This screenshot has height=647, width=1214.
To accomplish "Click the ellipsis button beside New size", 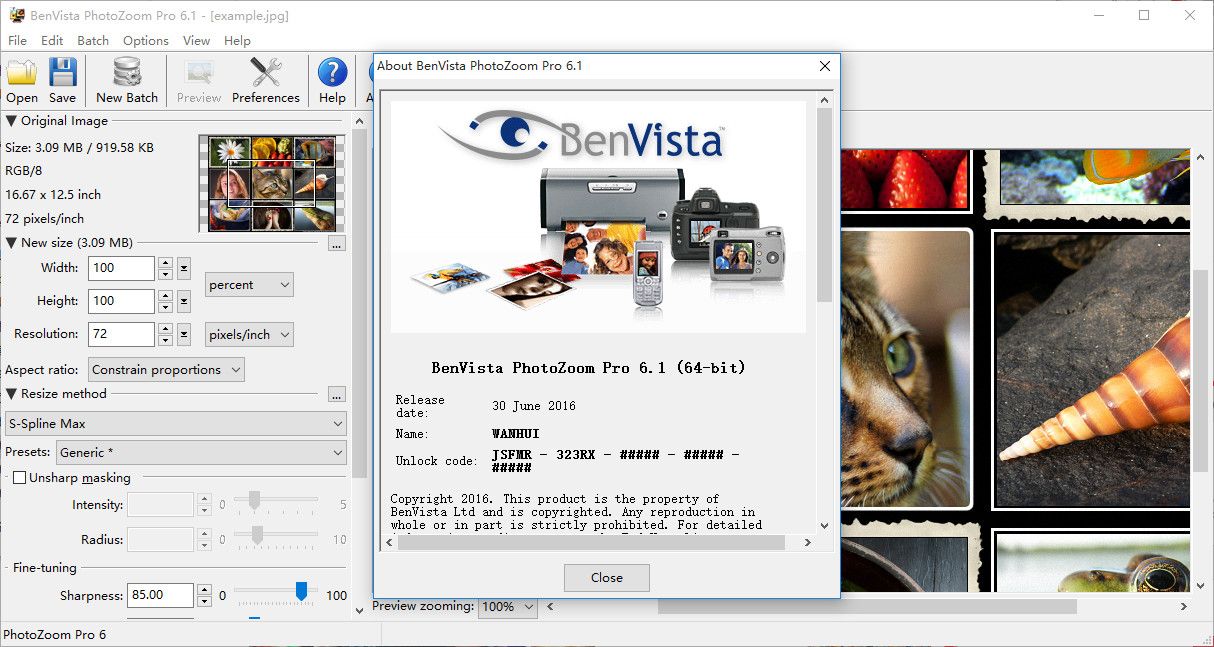I will coord(336,243).
